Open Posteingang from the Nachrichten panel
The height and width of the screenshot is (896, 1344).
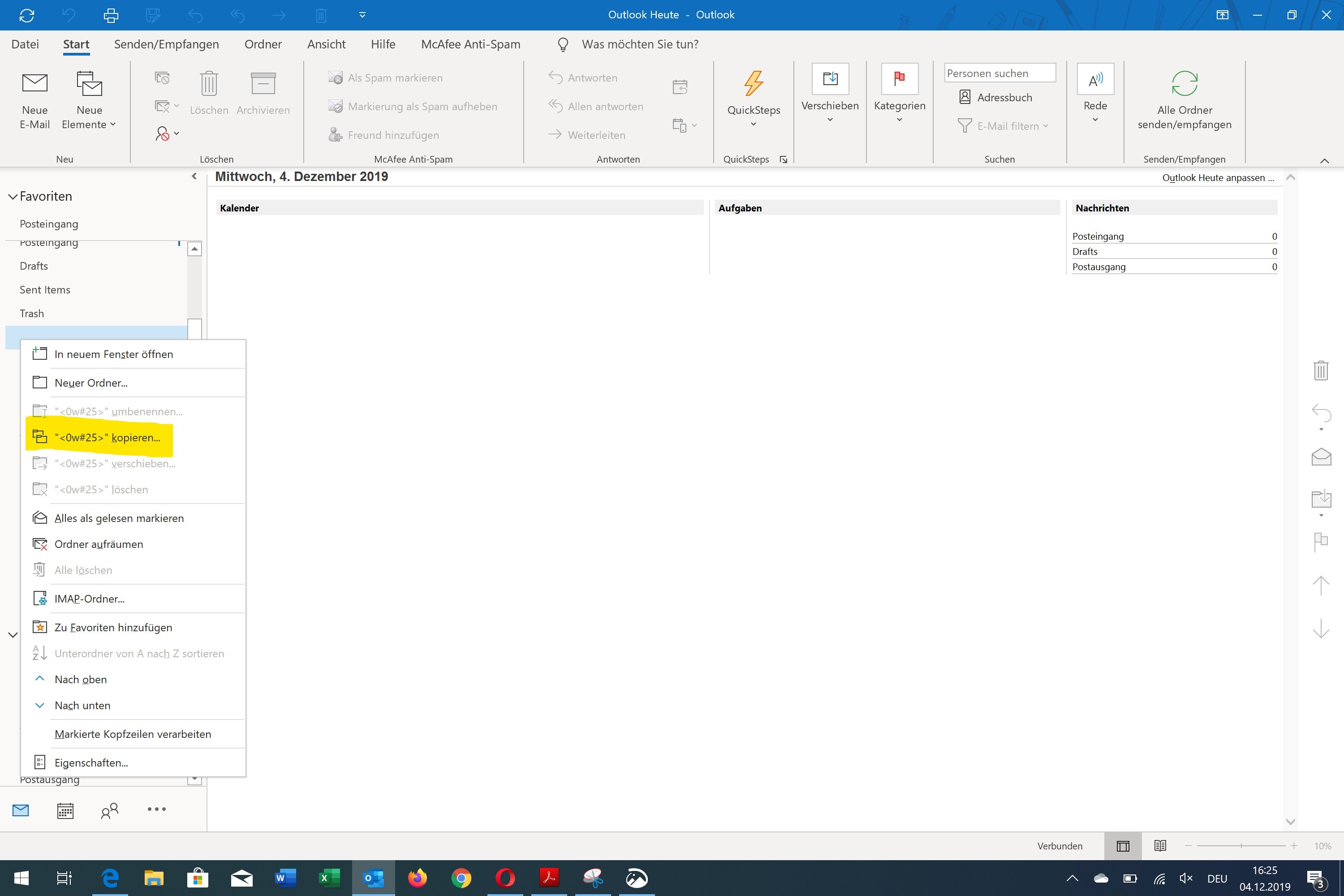(1098, 236)
